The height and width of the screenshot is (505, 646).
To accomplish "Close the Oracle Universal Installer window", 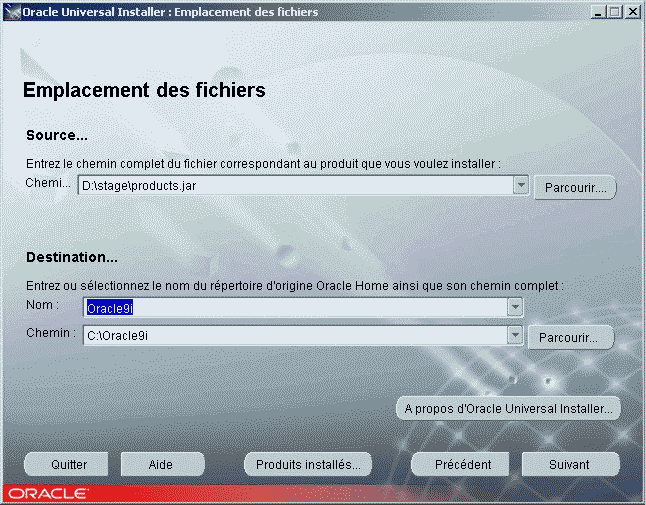I will click(632, 12).
